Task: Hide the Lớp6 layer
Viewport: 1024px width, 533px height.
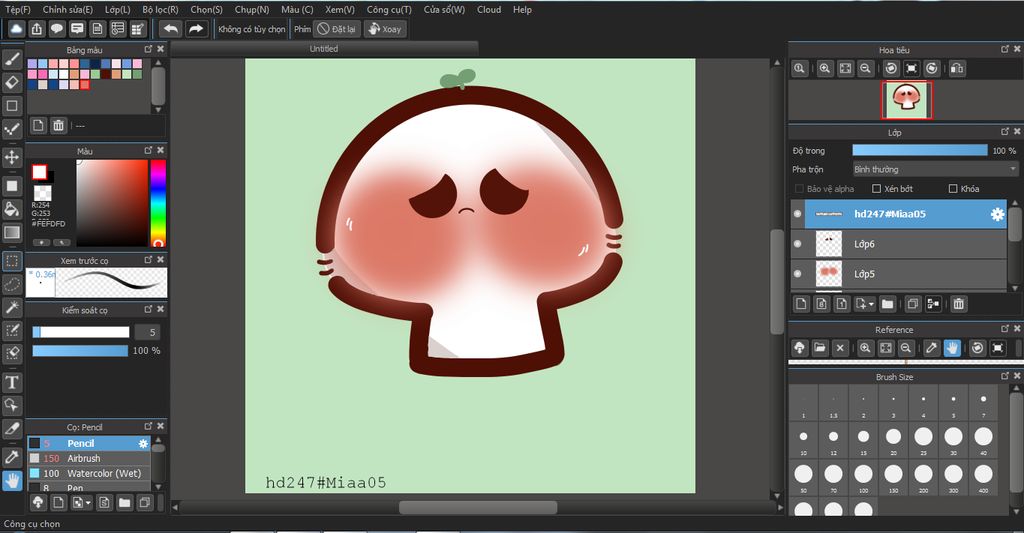Action: click(797, 244)
